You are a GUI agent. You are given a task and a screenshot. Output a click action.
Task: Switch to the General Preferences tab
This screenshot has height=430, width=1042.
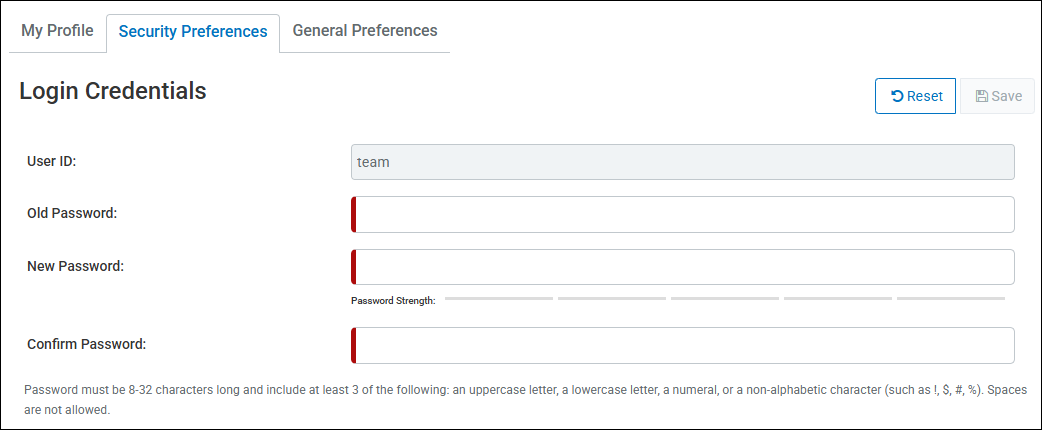(x=365, y=31)
